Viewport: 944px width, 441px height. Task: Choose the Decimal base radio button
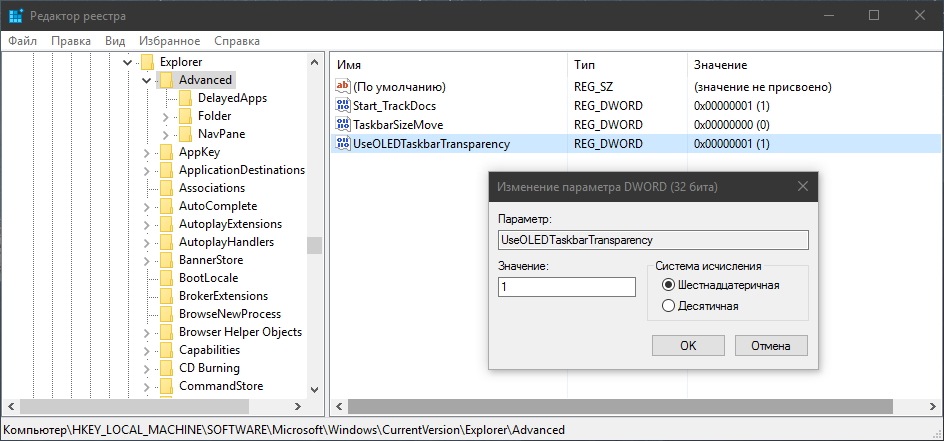[668, 306]
